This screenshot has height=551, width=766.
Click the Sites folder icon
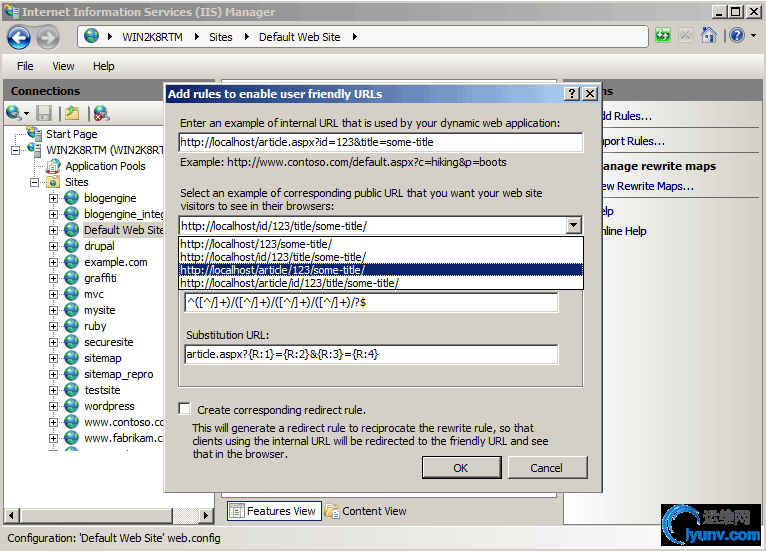pyautogui.click(x=53, y=182)
